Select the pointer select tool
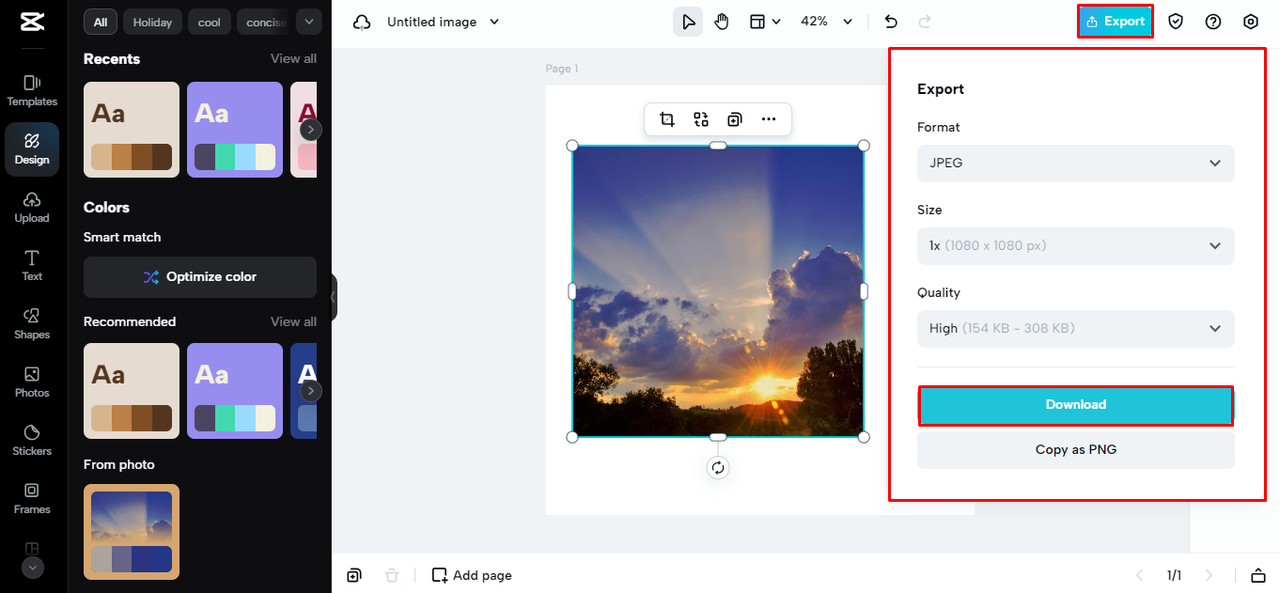Image resolution: width=1280 pixels, height=593 pixels. pos(688,21)
